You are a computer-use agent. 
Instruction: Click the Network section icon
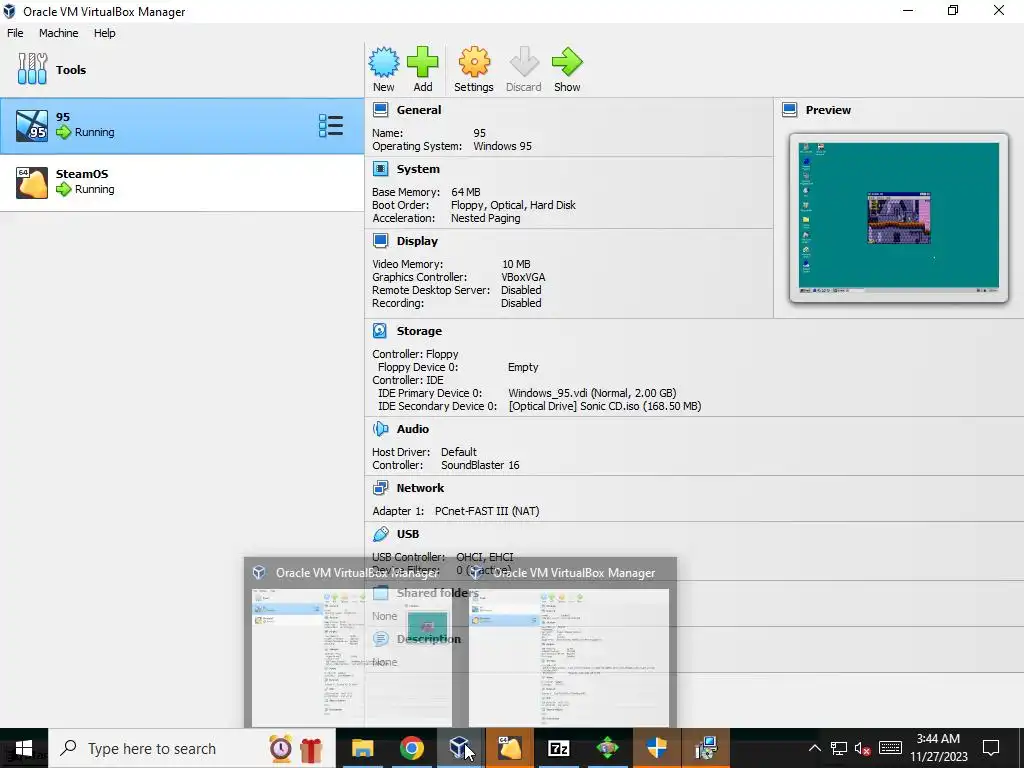pyautogui.click(x=380, y=487)
